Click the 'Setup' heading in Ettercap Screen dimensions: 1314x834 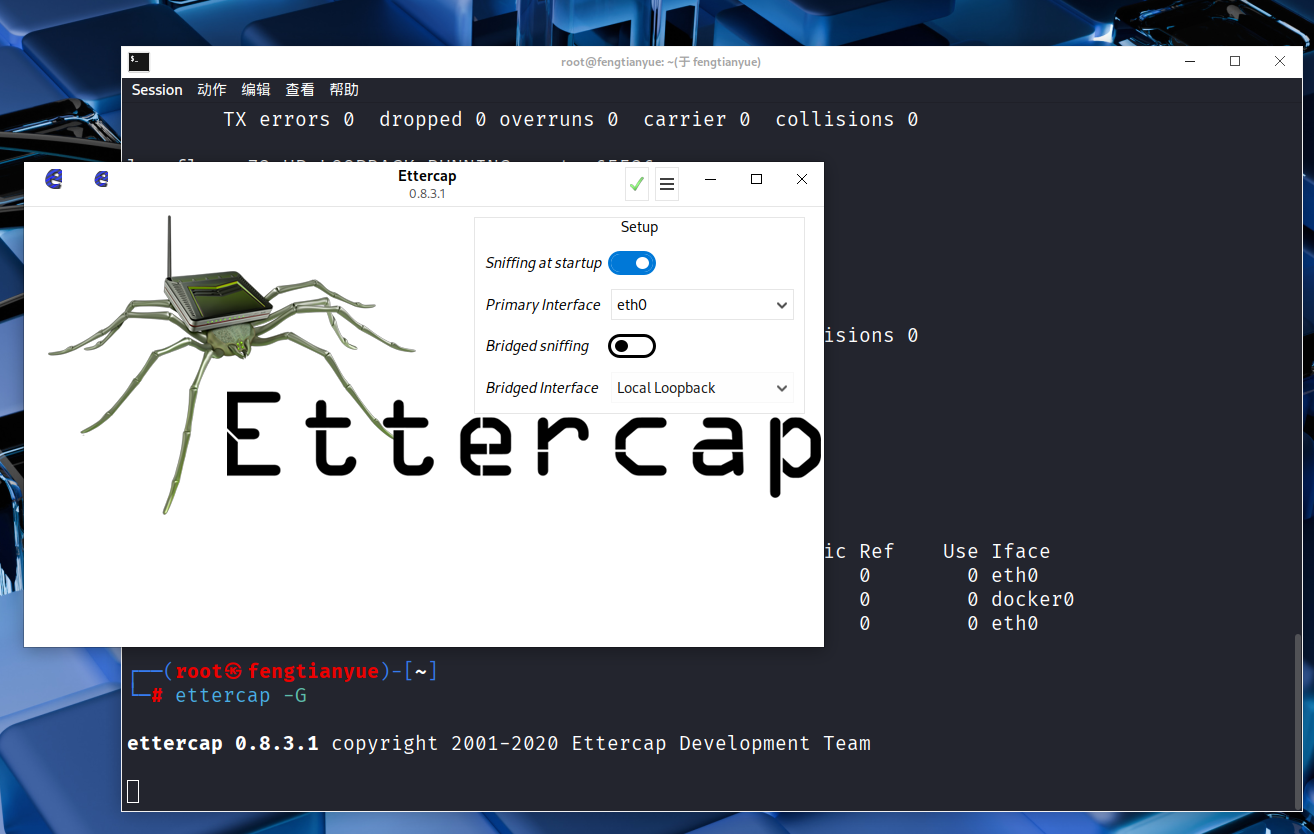(x=639, y=227)
